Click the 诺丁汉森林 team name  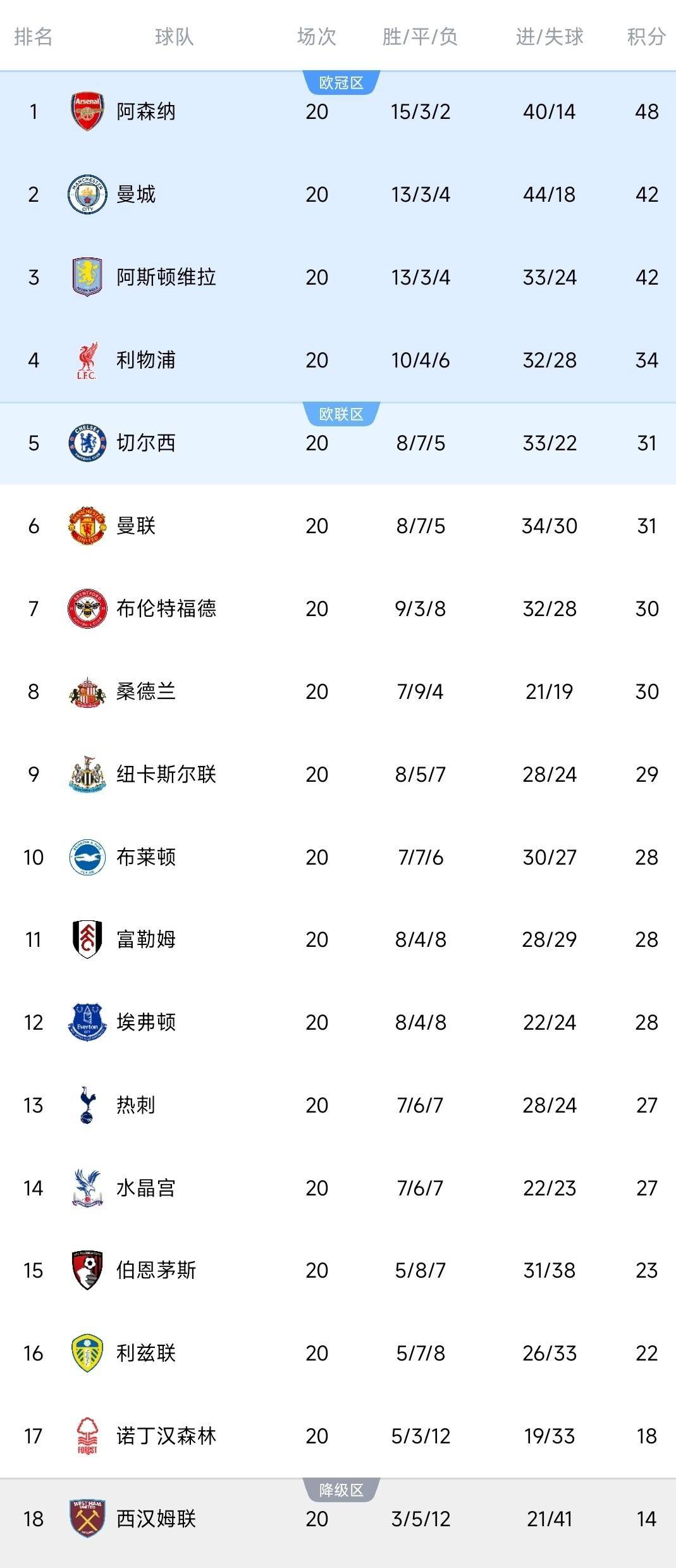166,1436
